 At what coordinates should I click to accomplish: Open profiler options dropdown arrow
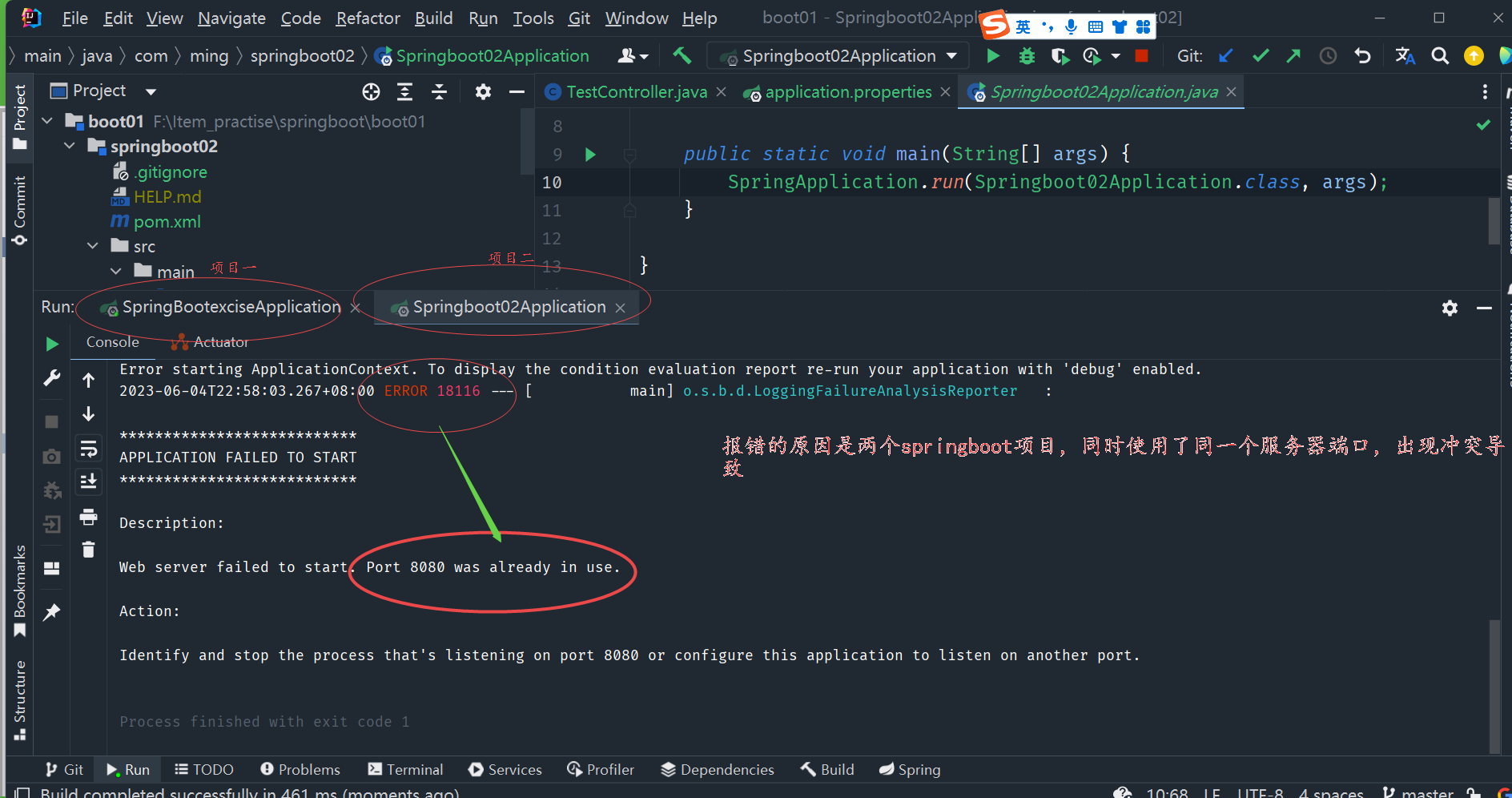tap(1116, 56)
